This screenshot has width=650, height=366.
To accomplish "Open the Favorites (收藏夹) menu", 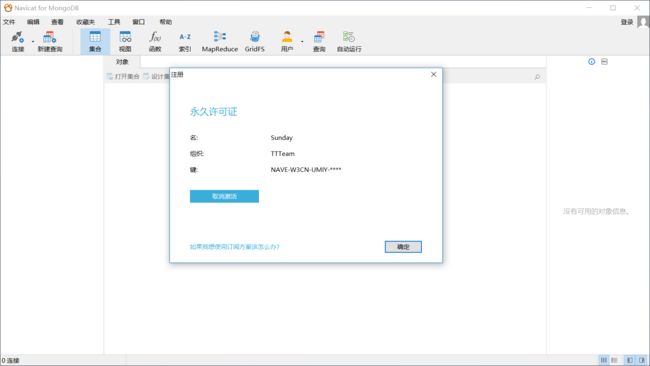I will (85, 22).
